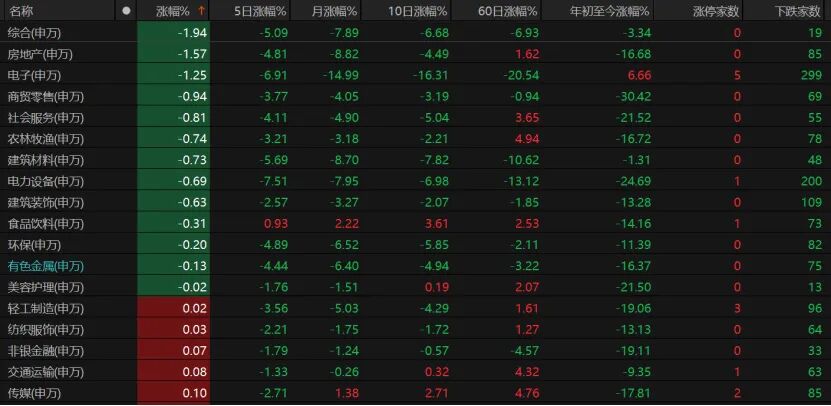Sort by 名称 column header
This screenshot has height=406, width=831.
pyautogui.click(x=20, y=10)
